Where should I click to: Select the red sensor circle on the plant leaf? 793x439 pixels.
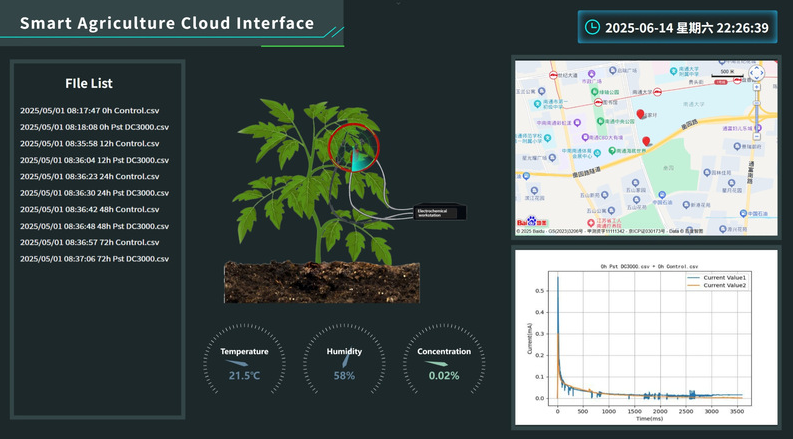click(354, 147)
